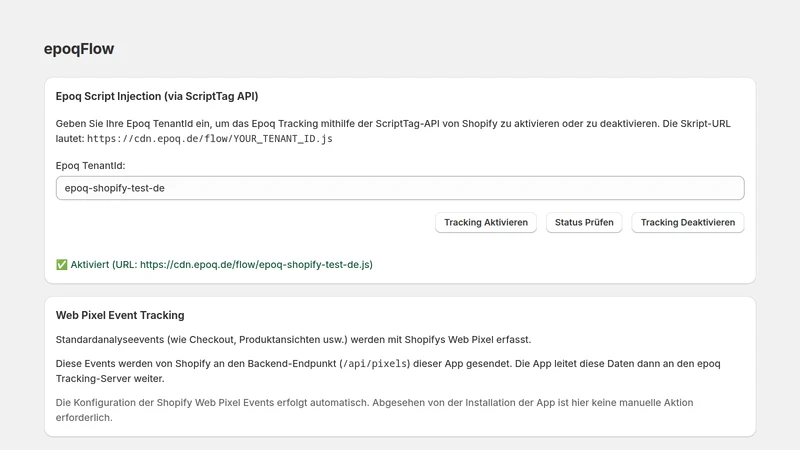This screenshot has height=450, width=800.
Task: Click the Tracking Aktivieren button
Action: [485, 222]
